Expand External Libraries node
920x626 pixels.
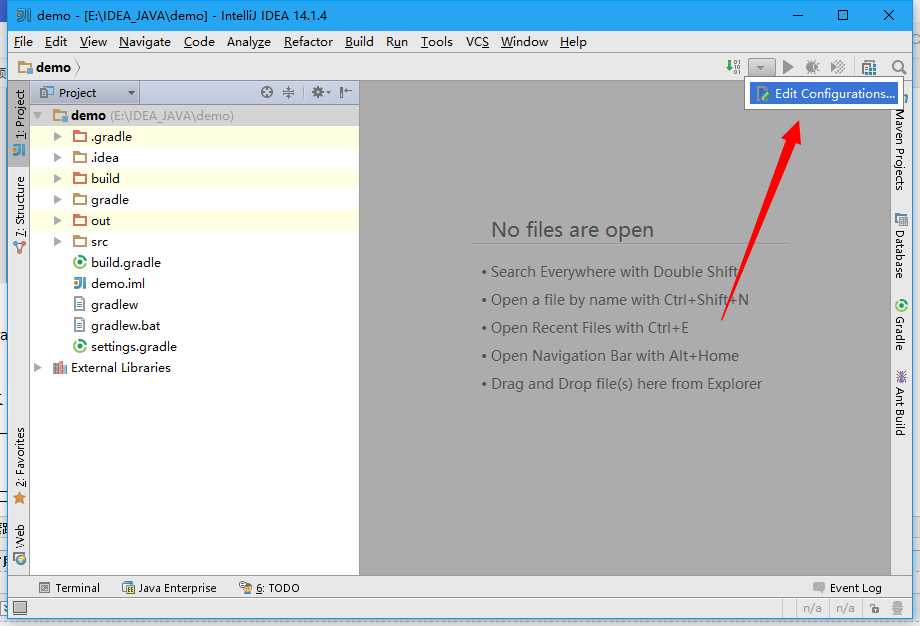(x=38, y=368)
